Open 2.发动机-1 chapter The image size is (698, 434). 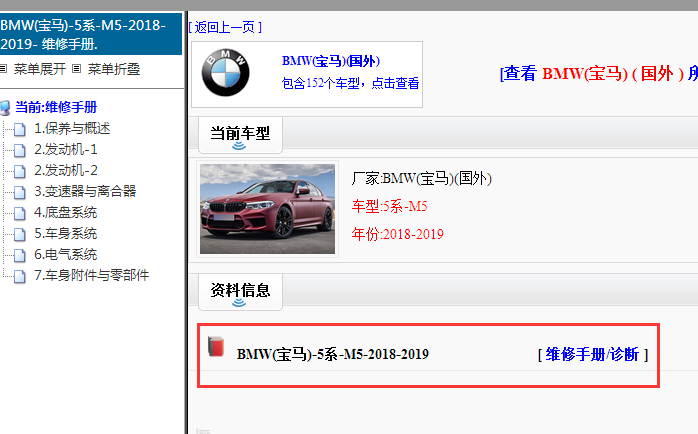click(x=65, y=150)
